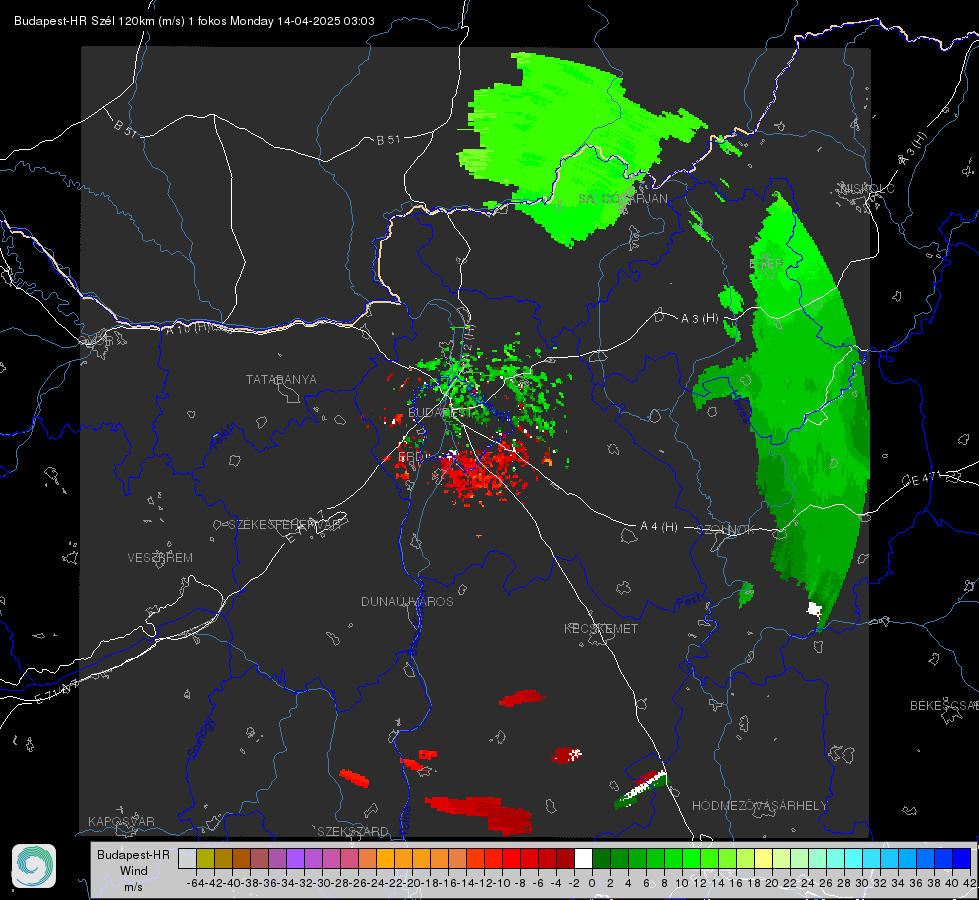The height and width of the screenshot is (900, 979).
Task: Select the dark green swatch between 0 and 2
Action: click(x=601, y=858)
